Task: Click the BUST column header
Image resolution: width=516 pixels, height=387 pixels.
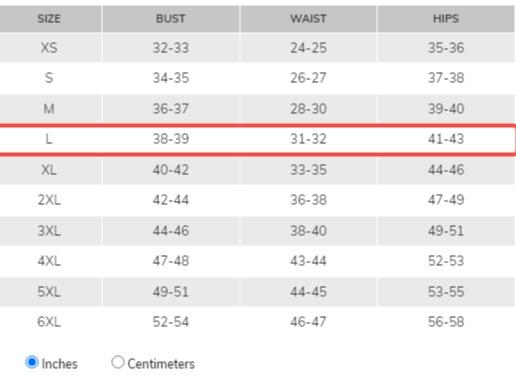Action: (171, 19)
